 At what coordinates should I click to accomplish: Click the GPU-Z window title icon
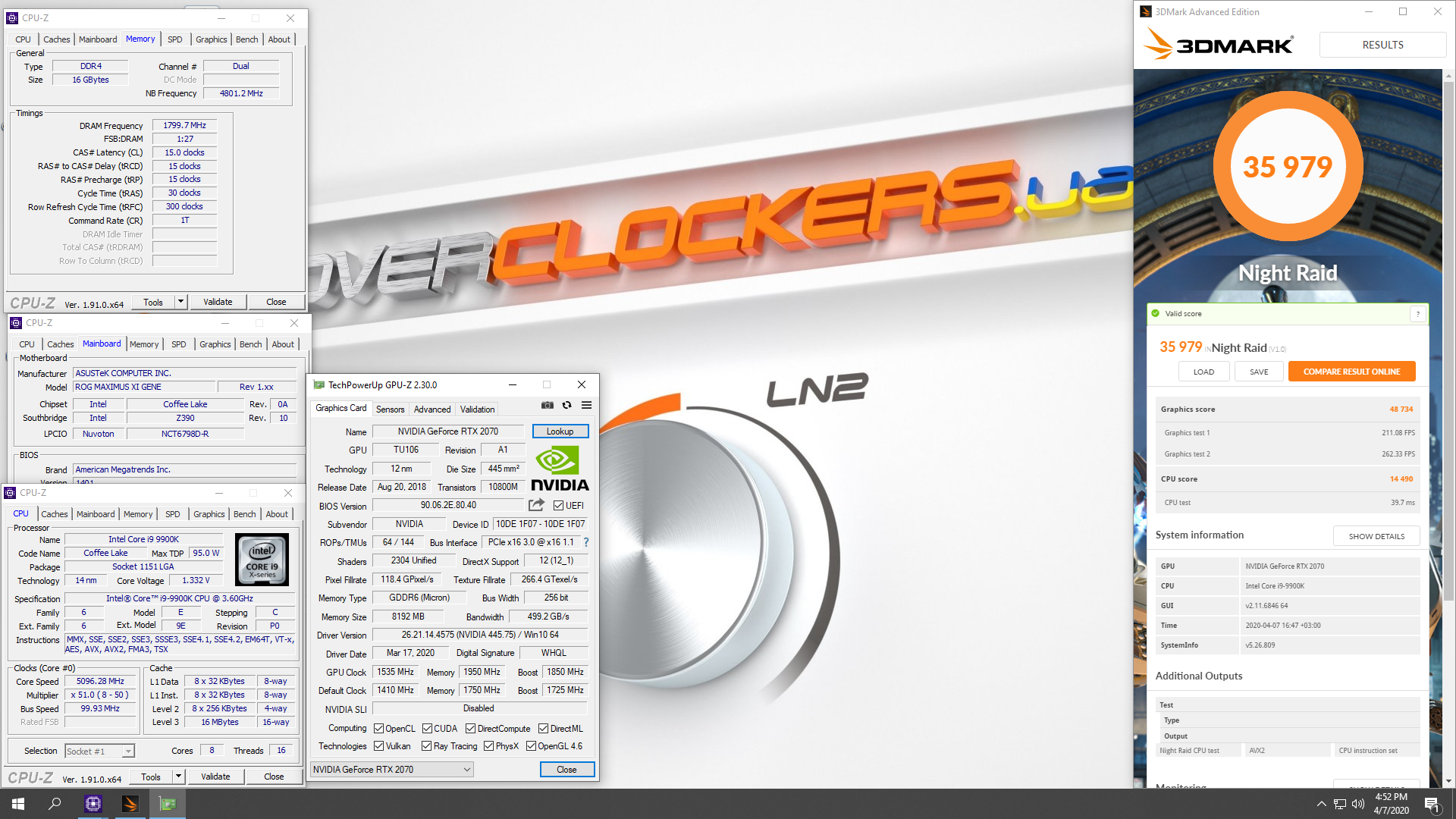pyautogui.click(x=319, y=385)
